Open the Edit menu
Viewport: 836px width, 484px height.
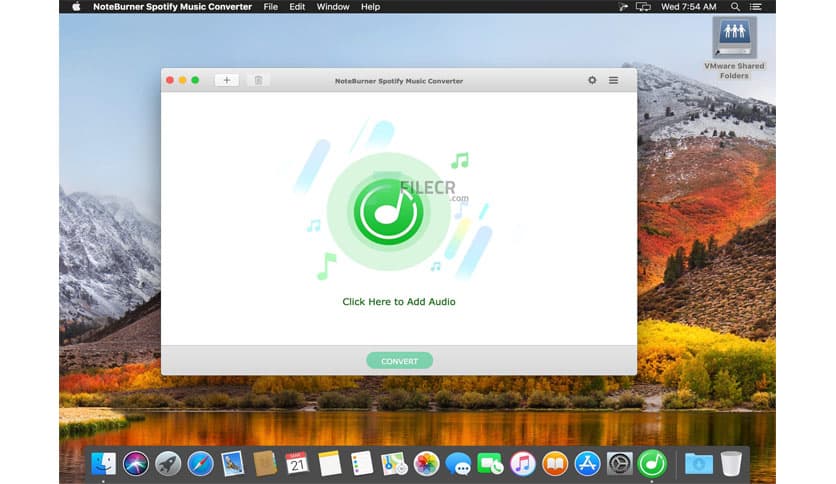pyautogui.click(x=297, y=6)
